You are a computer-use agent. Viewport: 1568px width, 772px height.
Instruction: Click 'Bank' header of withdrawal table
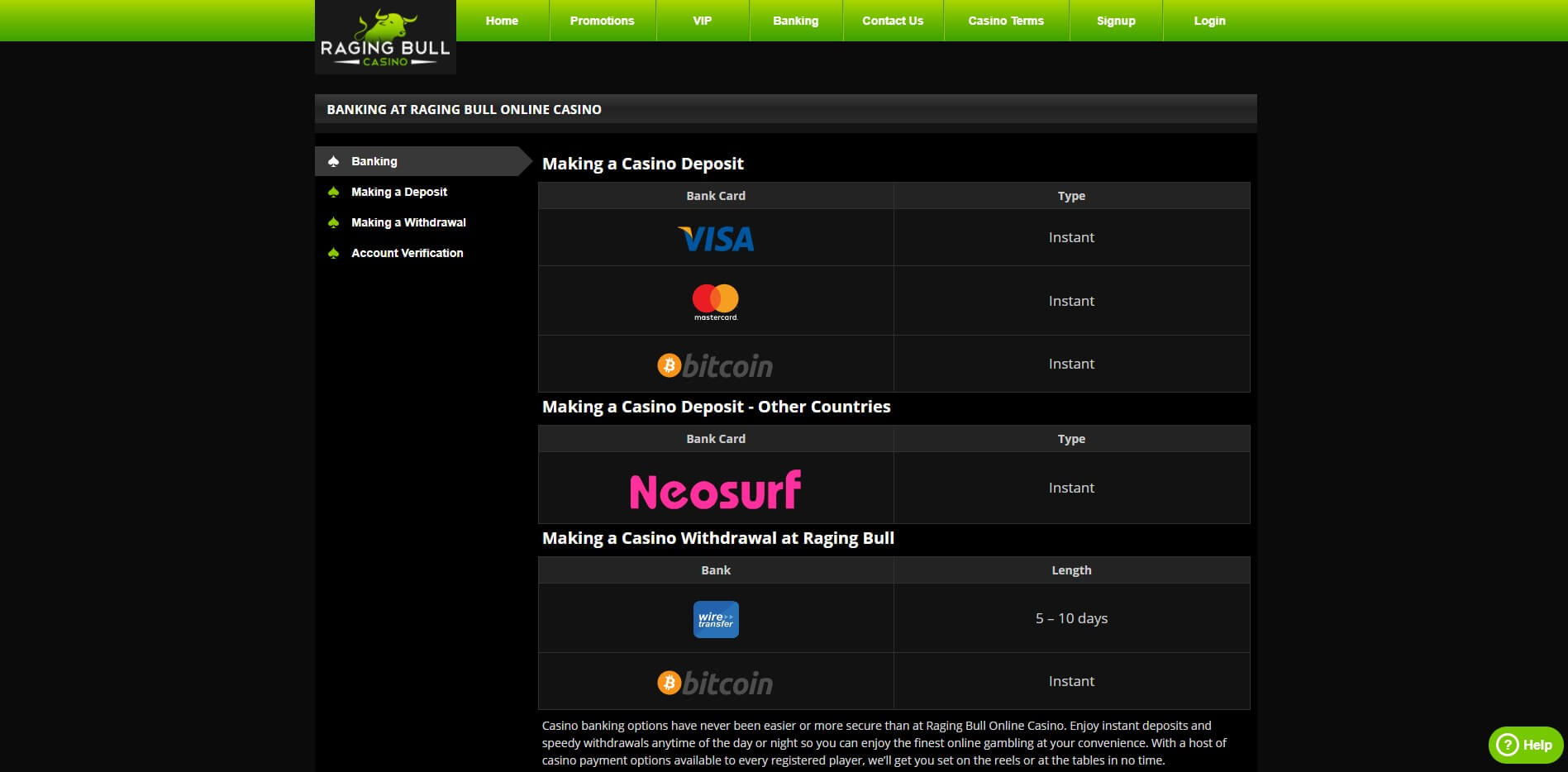(716, 570)
